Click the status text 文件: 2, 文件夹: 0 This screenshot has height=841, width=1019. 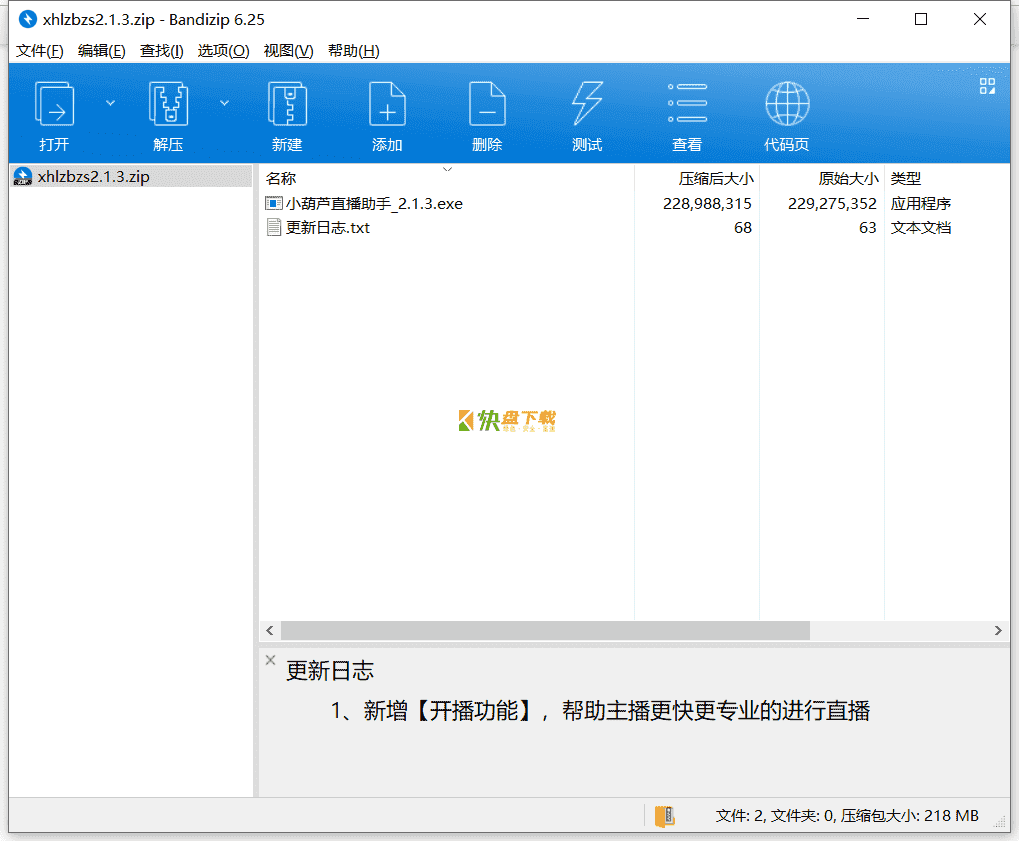774,816
